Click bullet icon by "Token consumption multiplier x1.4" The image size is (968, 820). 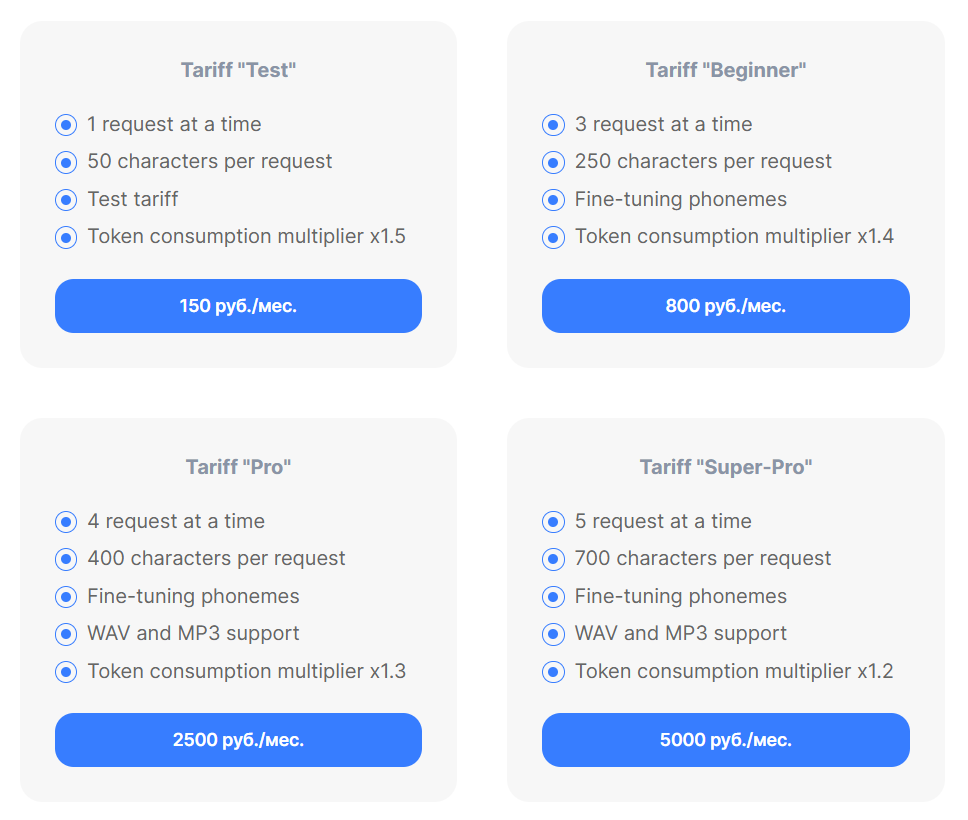[x=553, y=237]
